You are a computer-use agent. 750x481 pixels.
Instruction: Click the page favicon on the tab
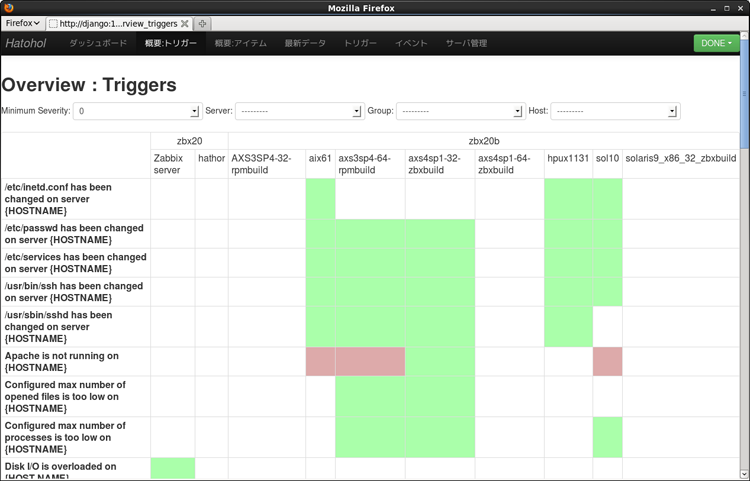(53, 23)
